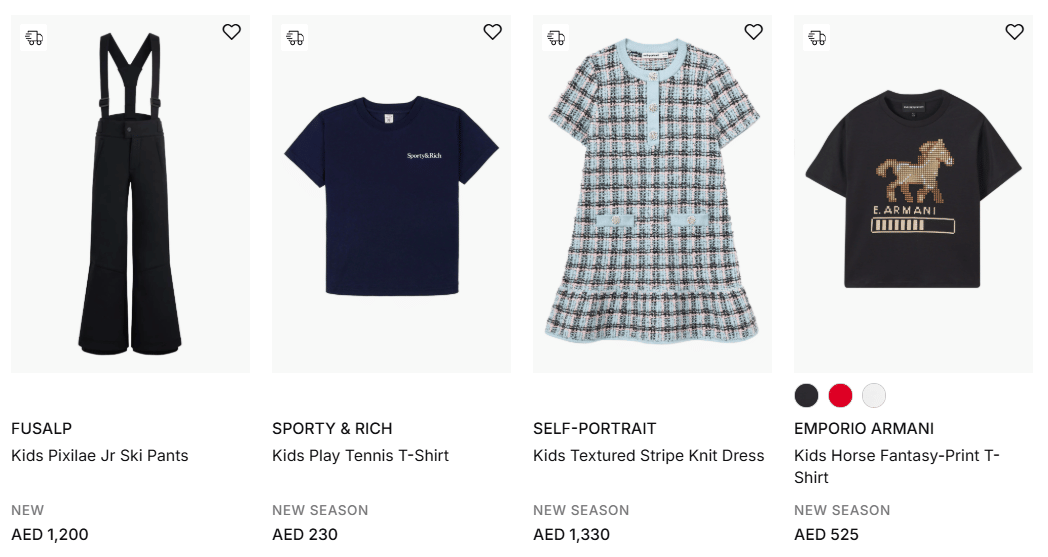The height and width of the screenshot is (557, 1048).
Task: Pick the white color swatch
Action: pos(874,395)
